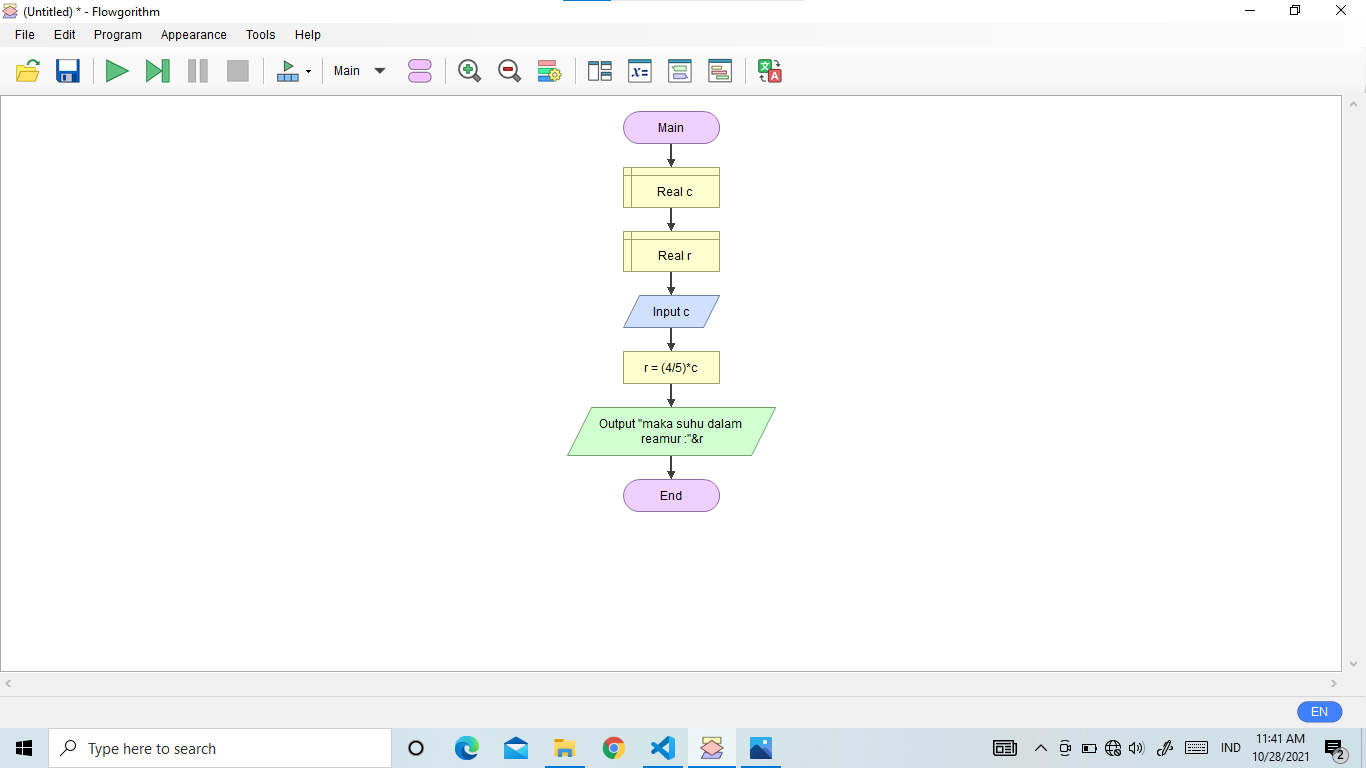Step through the program once
The width and height of the screenshot is (1366, 768).
156,70
